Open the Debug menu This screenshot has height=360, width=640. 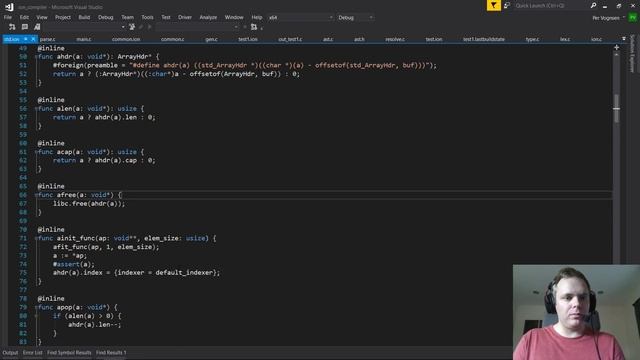106,18
